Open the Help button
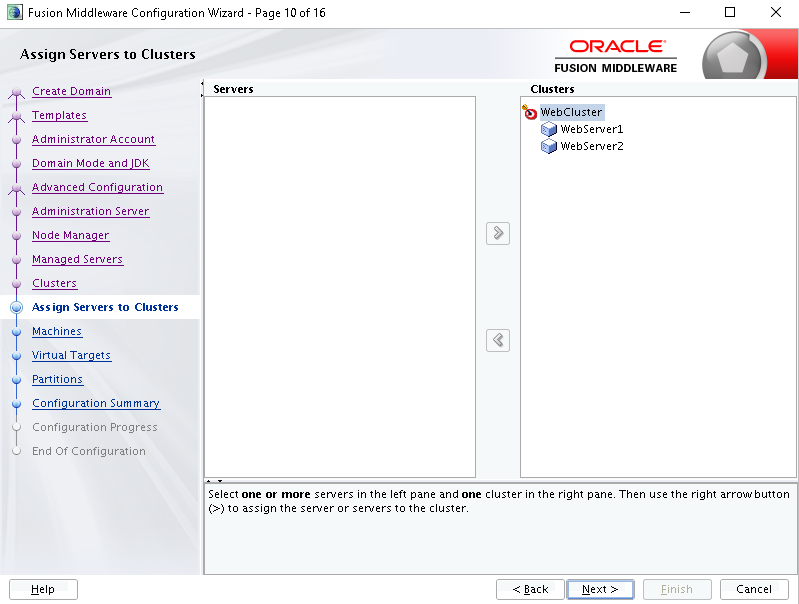The width and height of the screenshot is (799, 604). click(43, 590)
